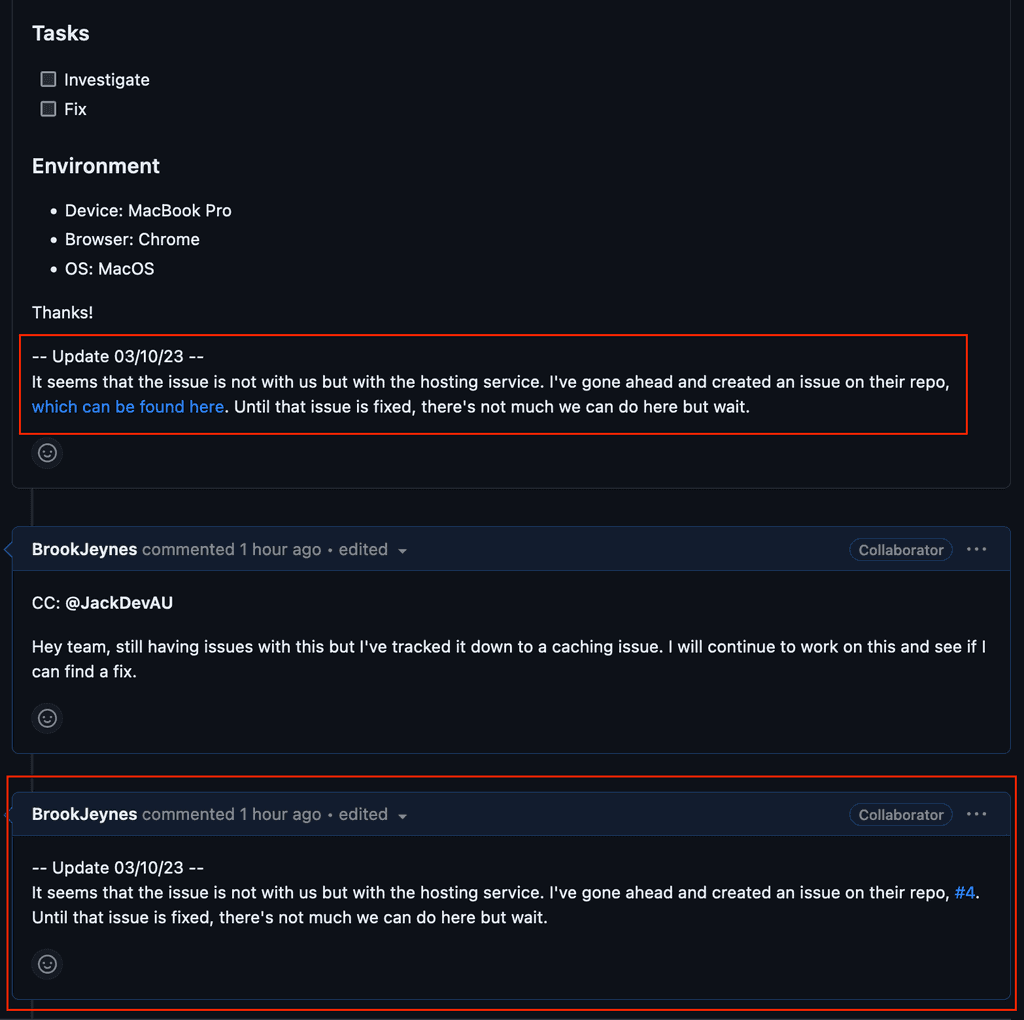Expand the chevron beside edited on the bottom comment
The height and width of the screenshot is (1020, 1024).
click(x=402, y=815)
